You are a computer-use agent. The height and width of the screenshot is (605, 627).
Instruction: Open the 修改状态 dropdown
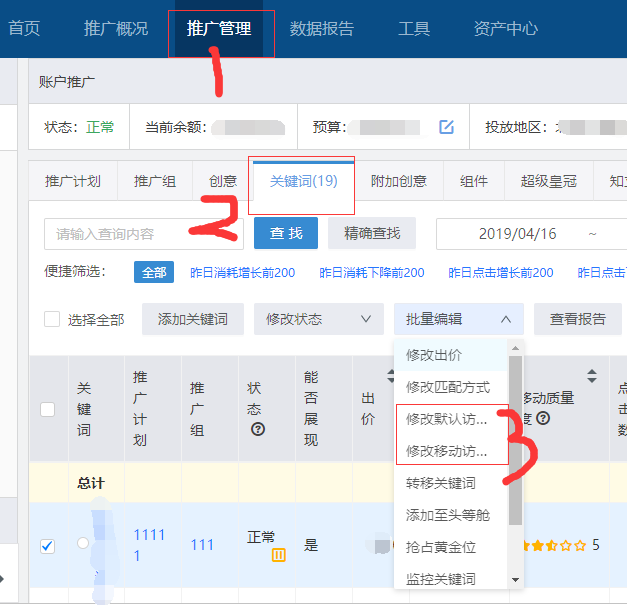(318, 319)
